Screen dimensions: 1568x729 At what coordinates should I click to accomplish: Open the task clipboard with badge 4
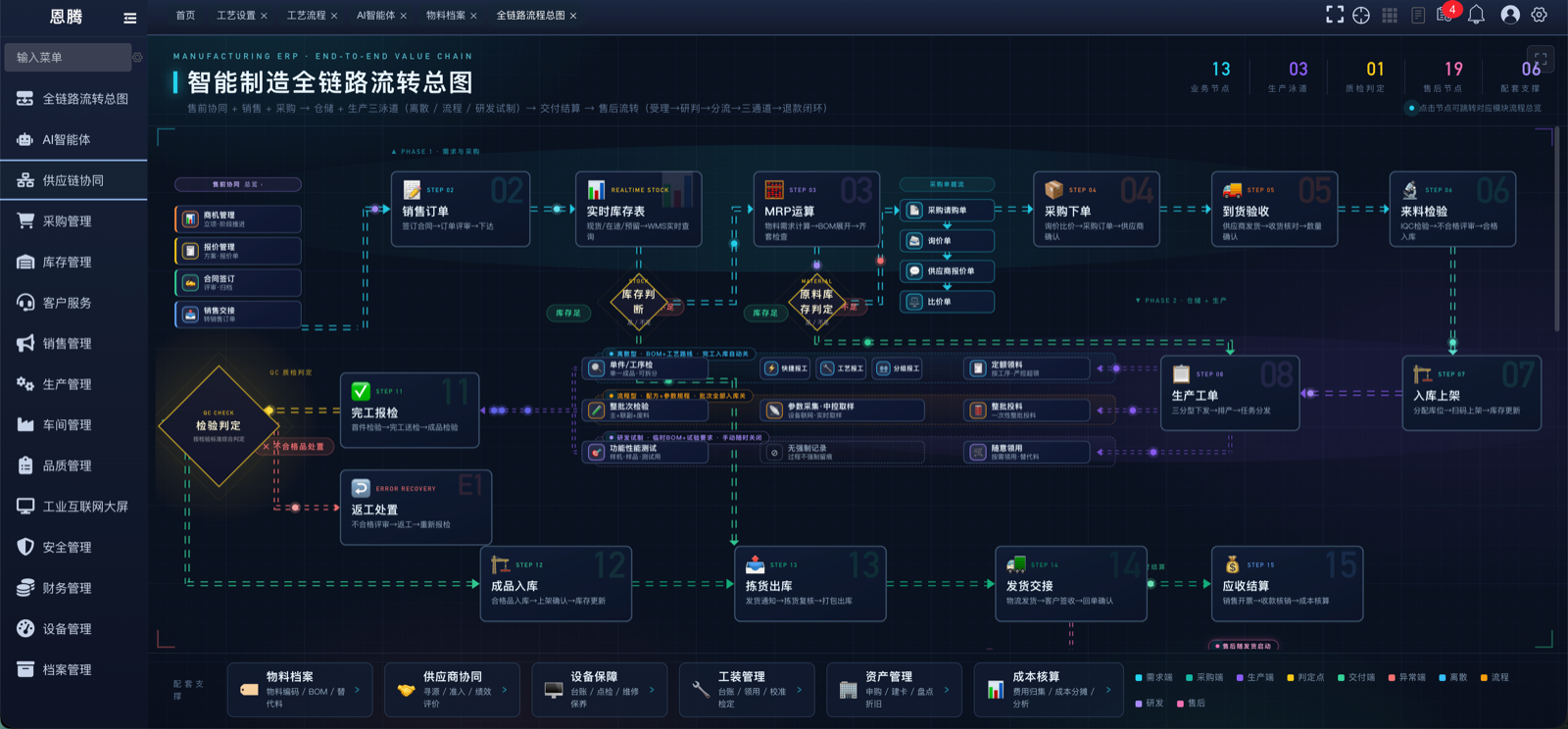click(1446, 14)
